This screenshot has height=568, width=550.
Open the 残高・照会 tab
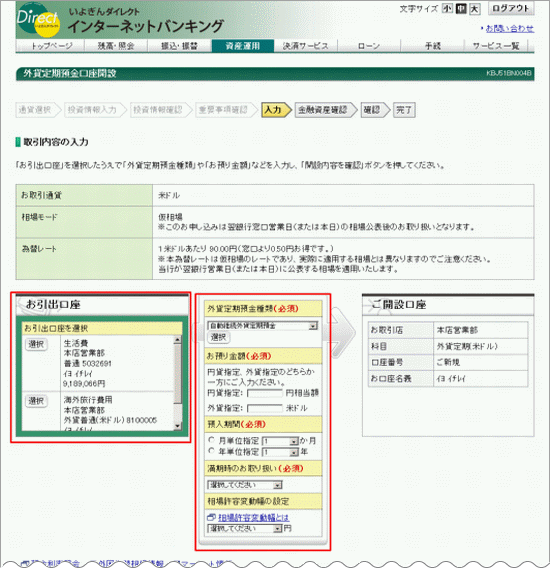coord(116,46)
